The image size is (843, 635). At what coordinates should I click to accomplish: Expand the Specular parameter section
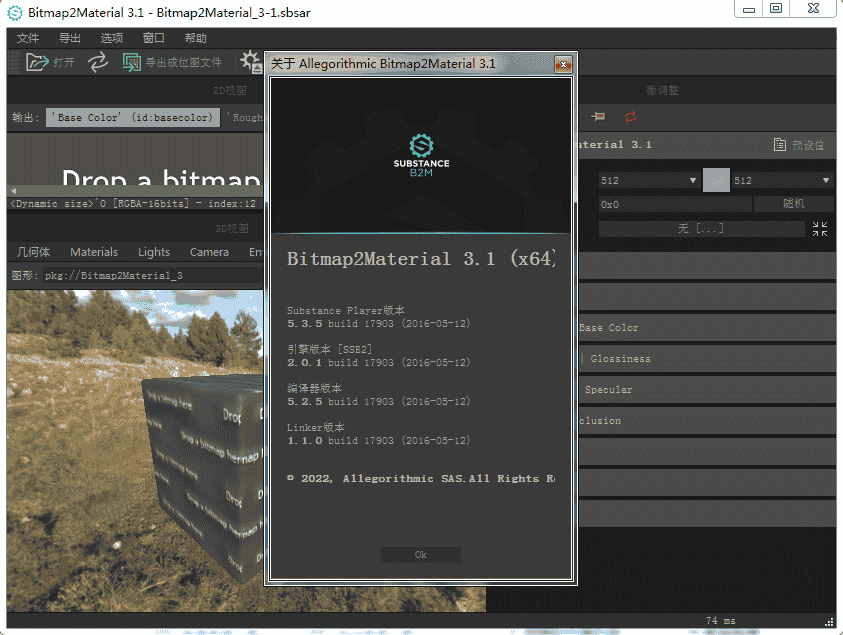[x=706, y=390]
